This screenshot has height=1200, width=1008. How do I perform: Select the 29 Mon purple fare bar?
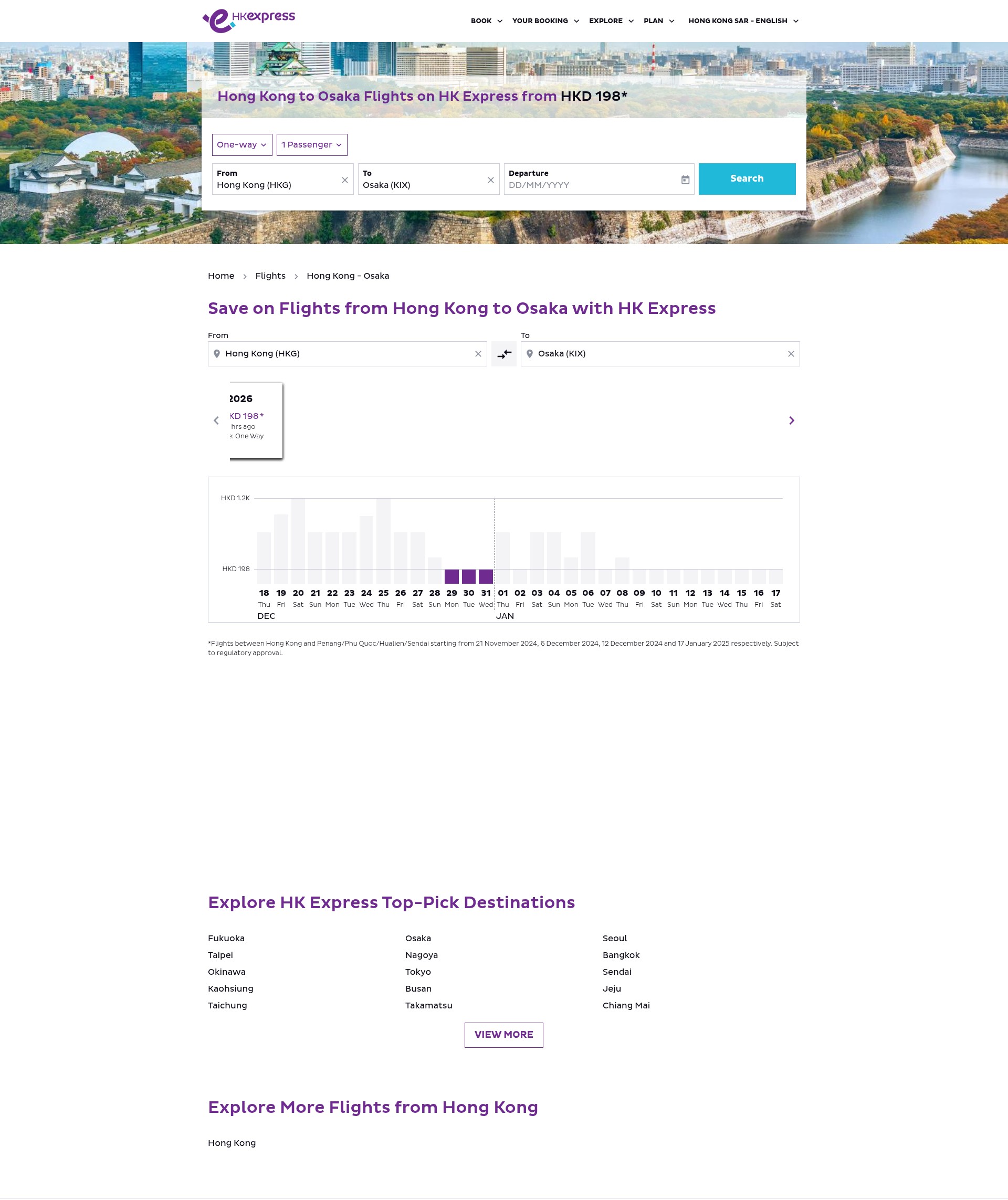[x=451, y=576]
